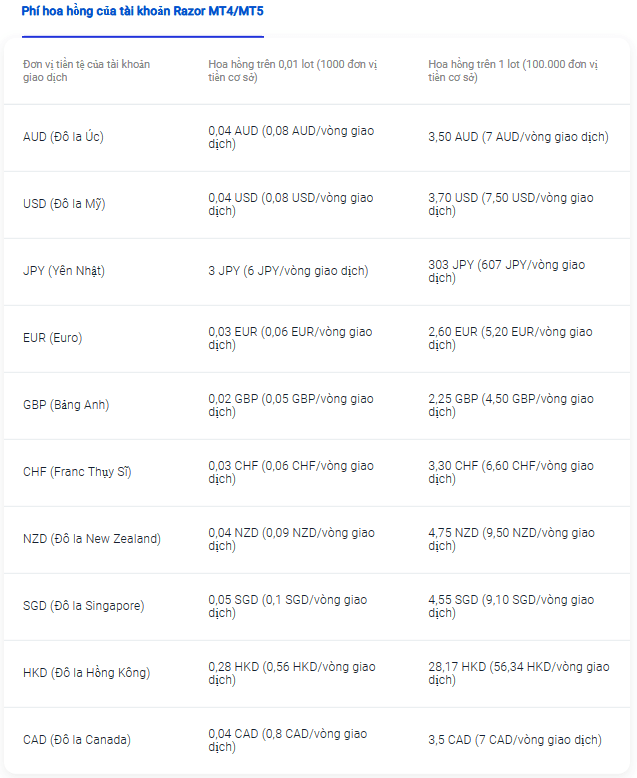
Task: Select the NZD (Đô la New Zealand) cell
Action: 92,539
